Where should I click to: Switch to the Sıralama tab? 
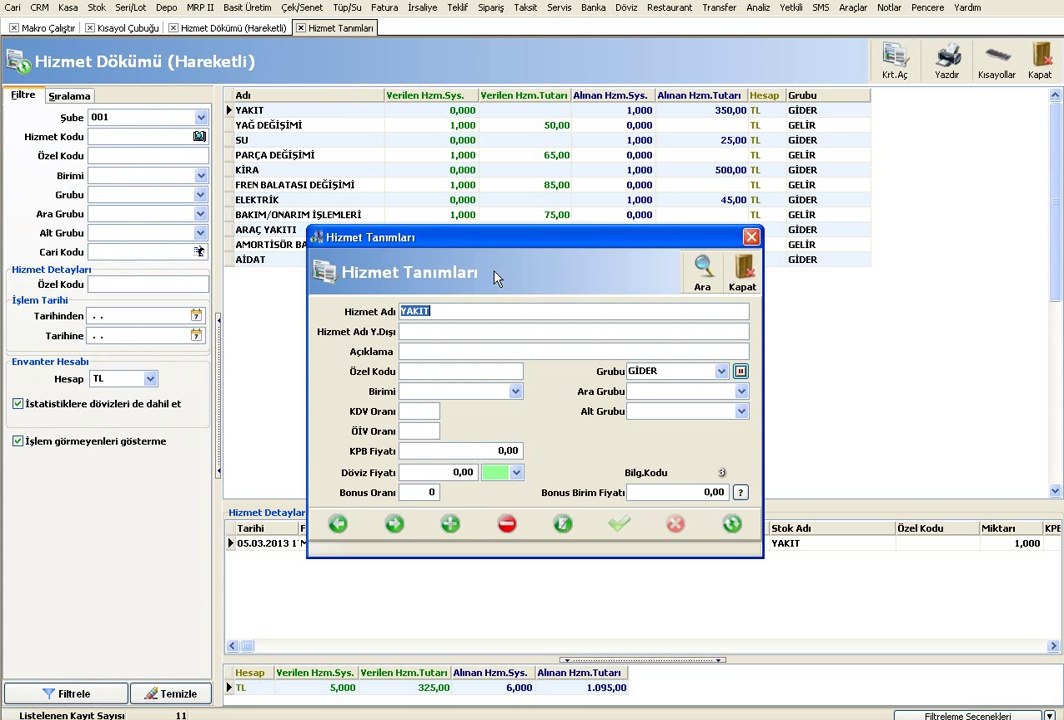69,96
